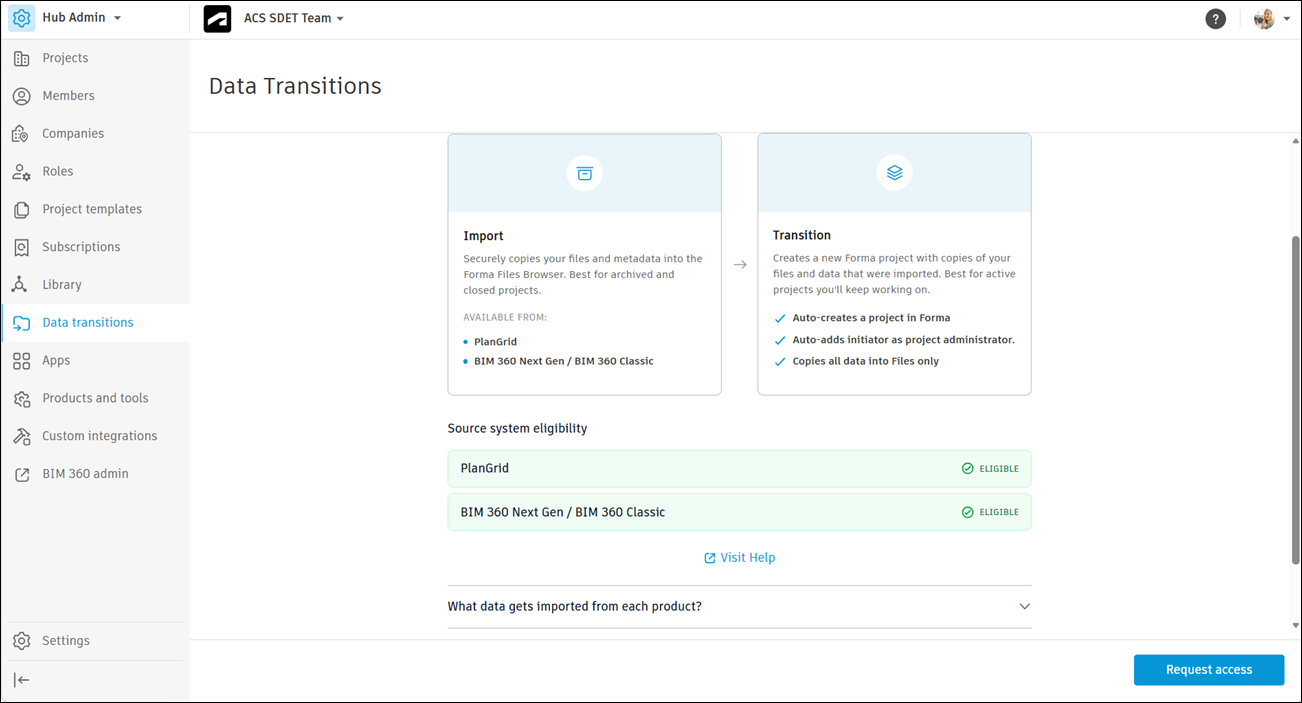This screenshot has height=703, width=1302.
Task: Open Custom integrations section
Action: (x=100, y=437)
